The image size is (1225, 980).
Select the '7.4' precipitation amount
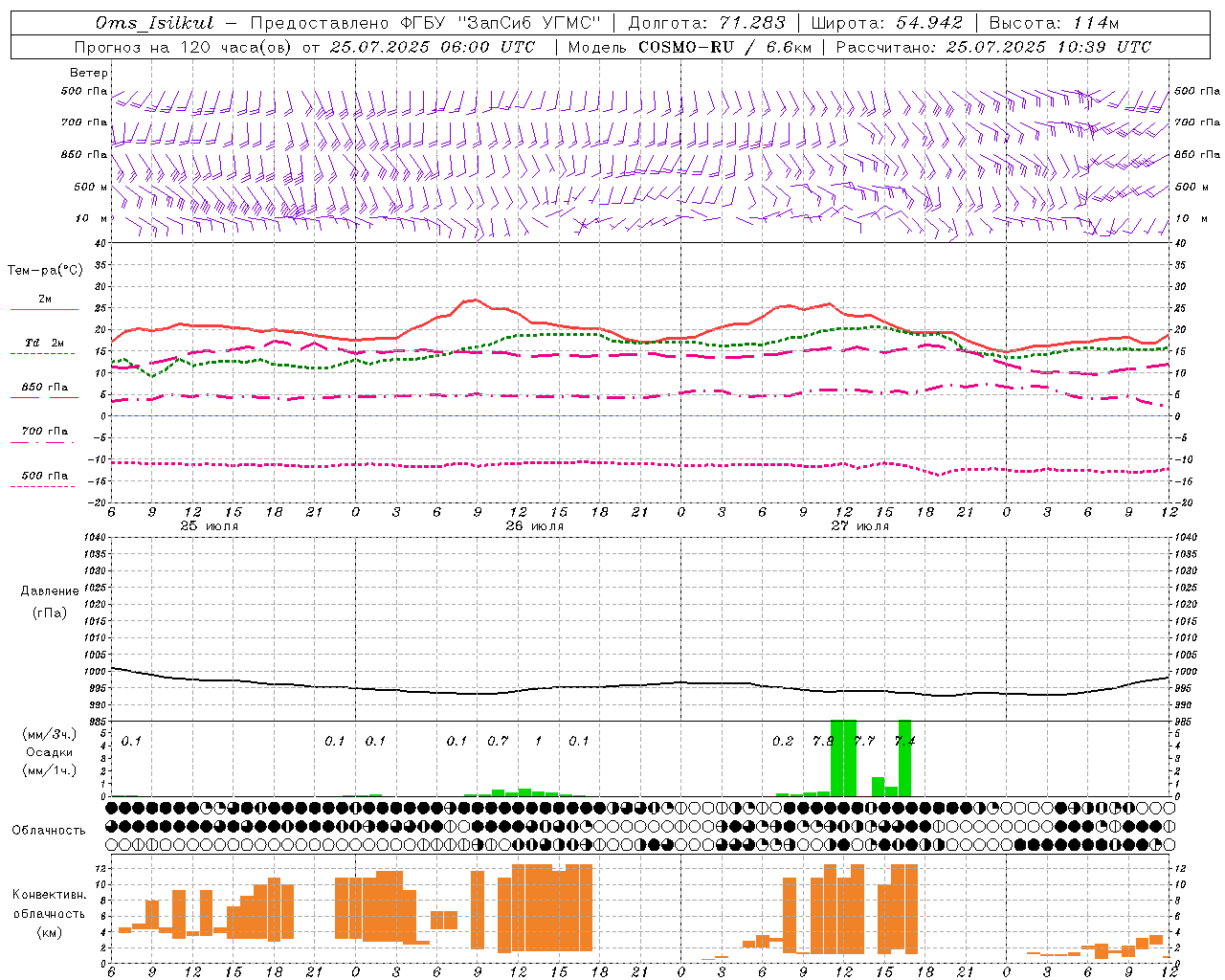click(x=904, y=741)
